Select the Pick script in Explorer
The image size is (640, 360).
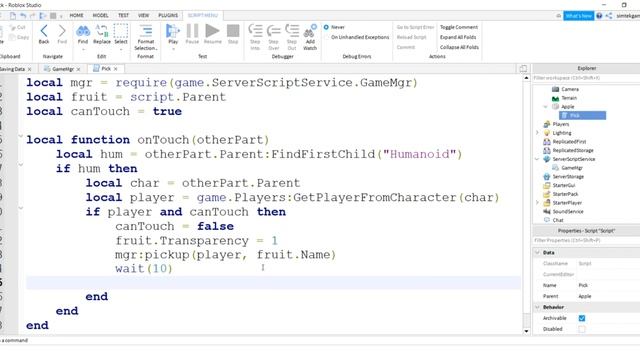point(582,116)
